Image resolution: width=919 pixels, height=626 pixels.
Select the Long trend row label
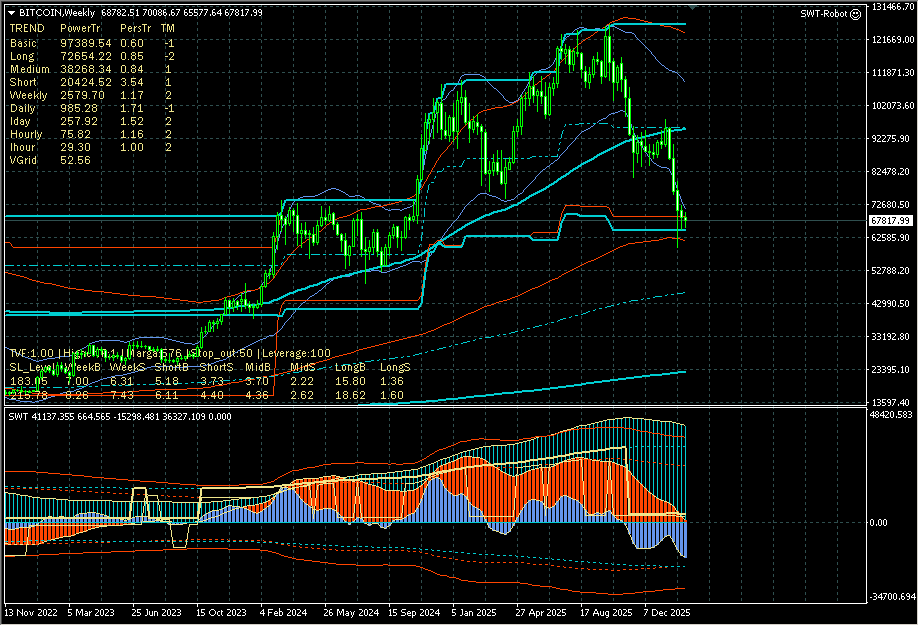click(x=22, y=56)
